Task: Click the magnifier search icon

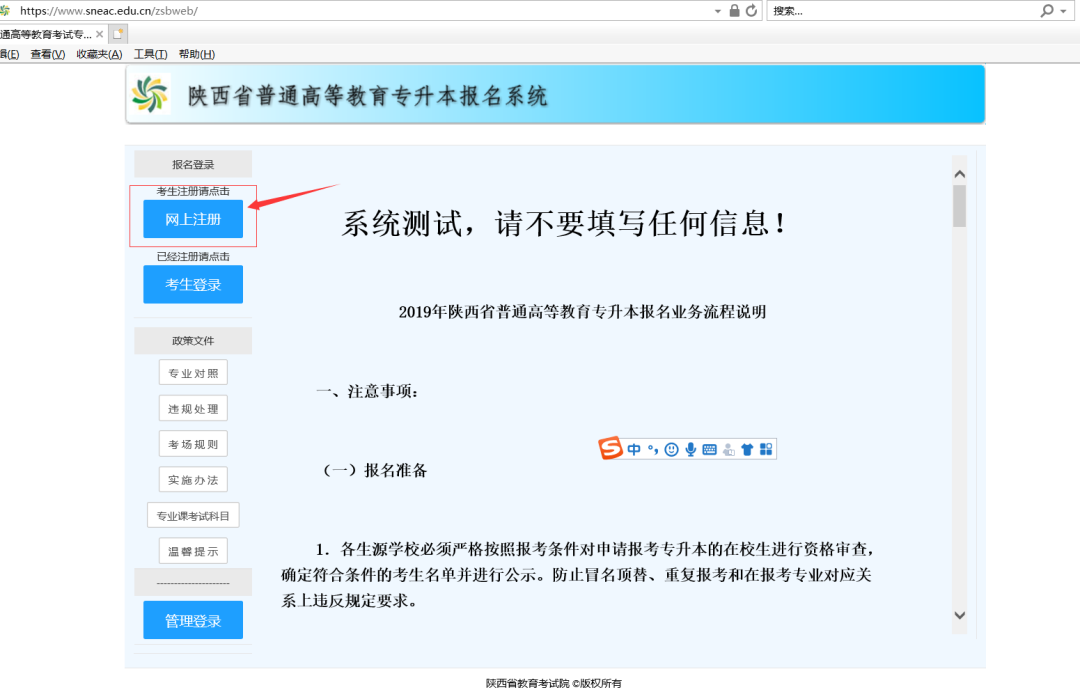Action: click(x=1047, y=10)
